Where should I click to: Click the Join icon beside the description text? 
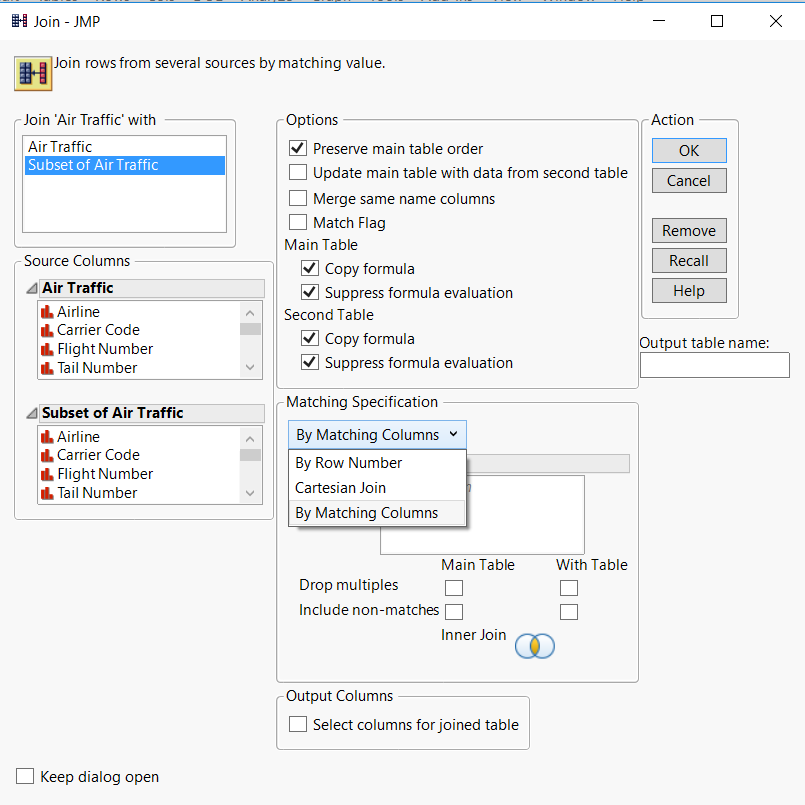[33, 73]
